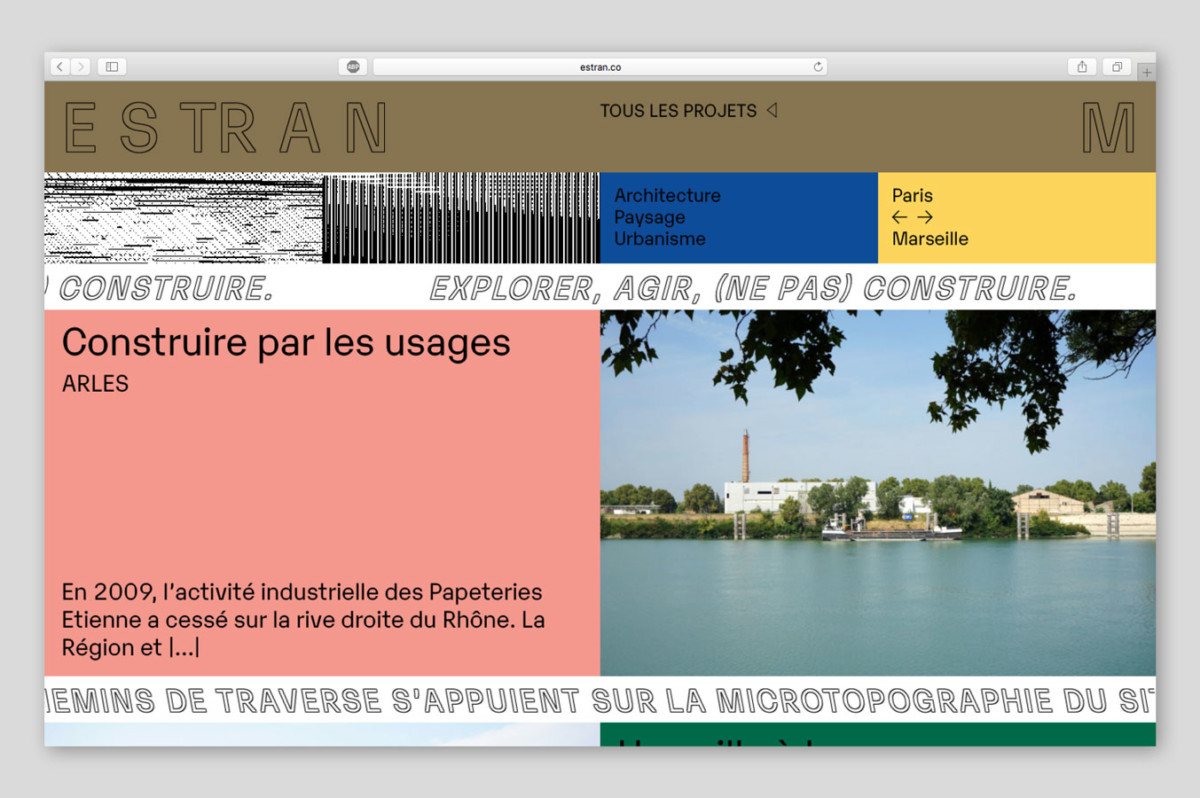Click the left arrow under Paris
This screenshot has width=1200, height=798.
coord(900,217)
